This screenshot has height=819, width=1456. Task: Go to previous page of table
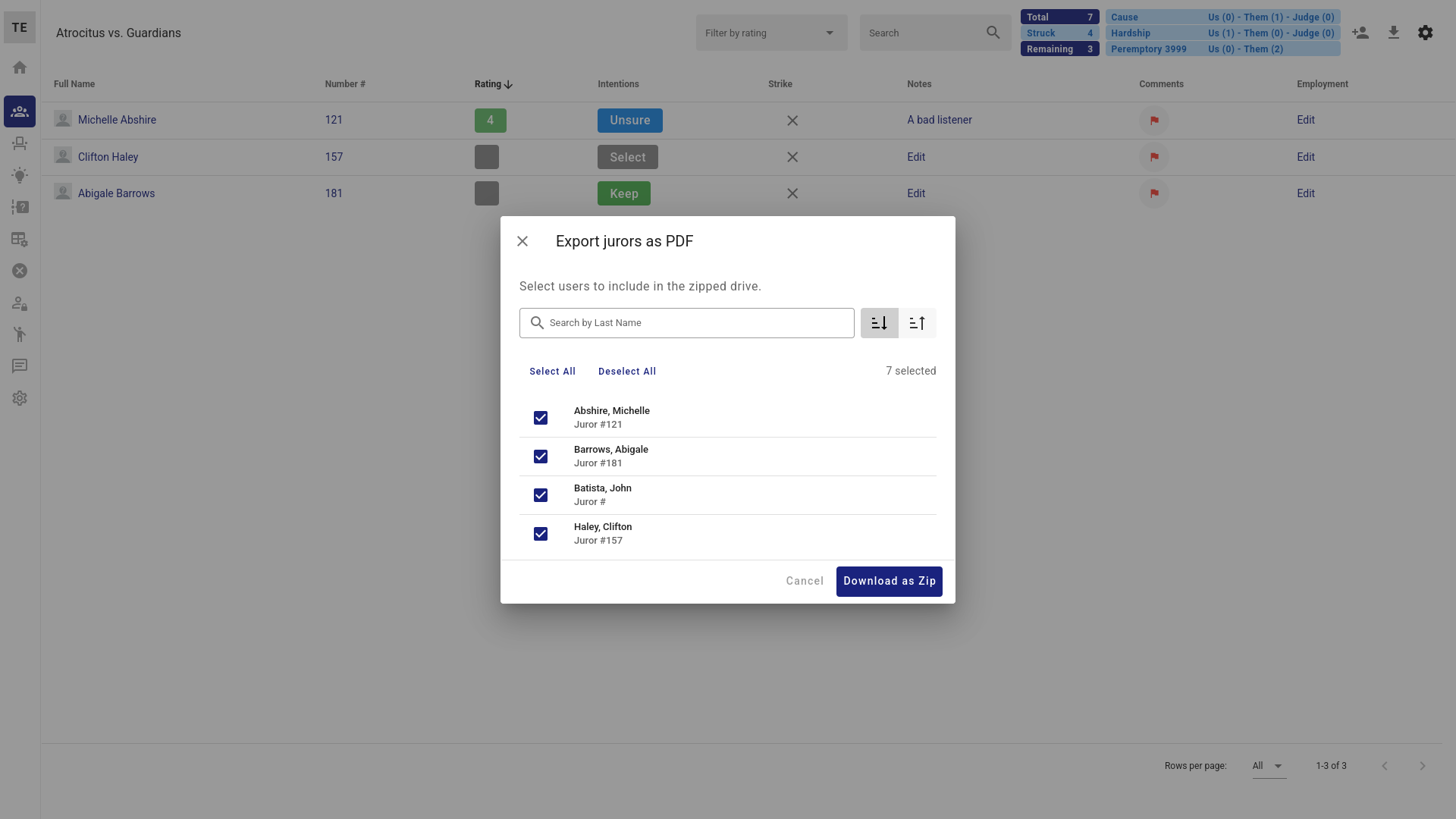(1385, 766)
